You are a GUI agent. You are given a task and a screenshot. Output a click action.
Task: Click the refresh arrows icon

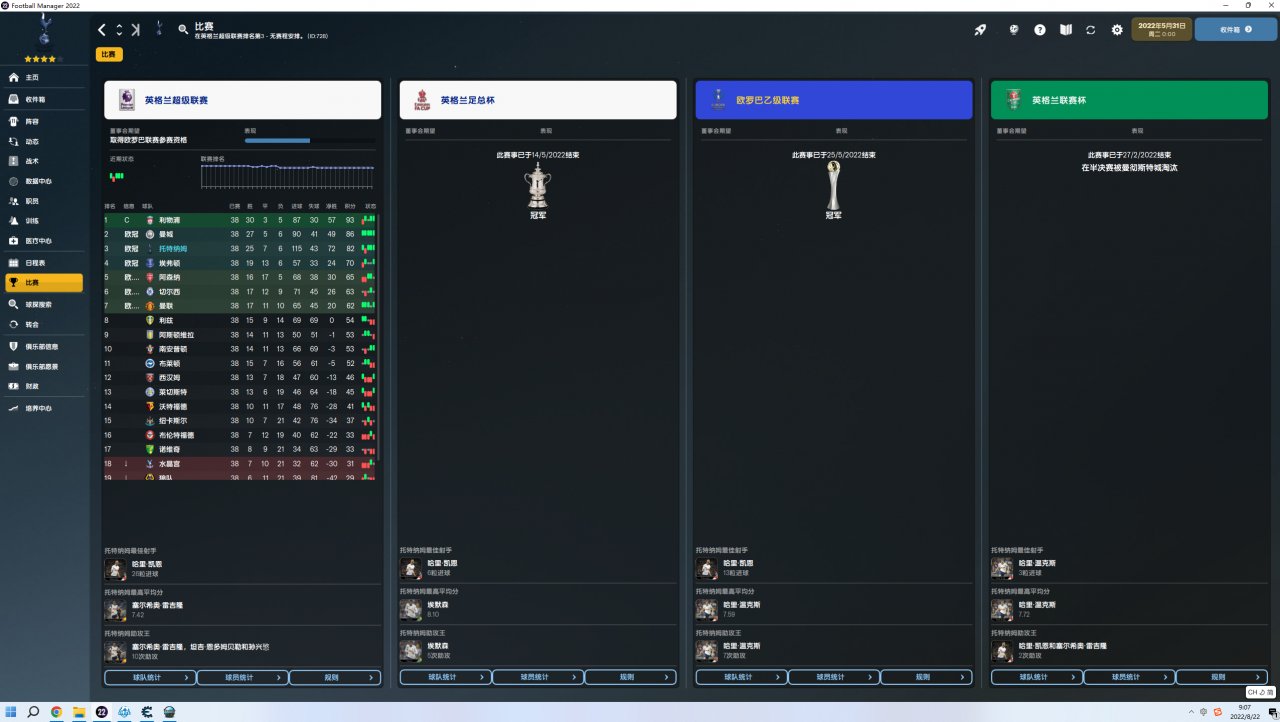point(1091,30)
